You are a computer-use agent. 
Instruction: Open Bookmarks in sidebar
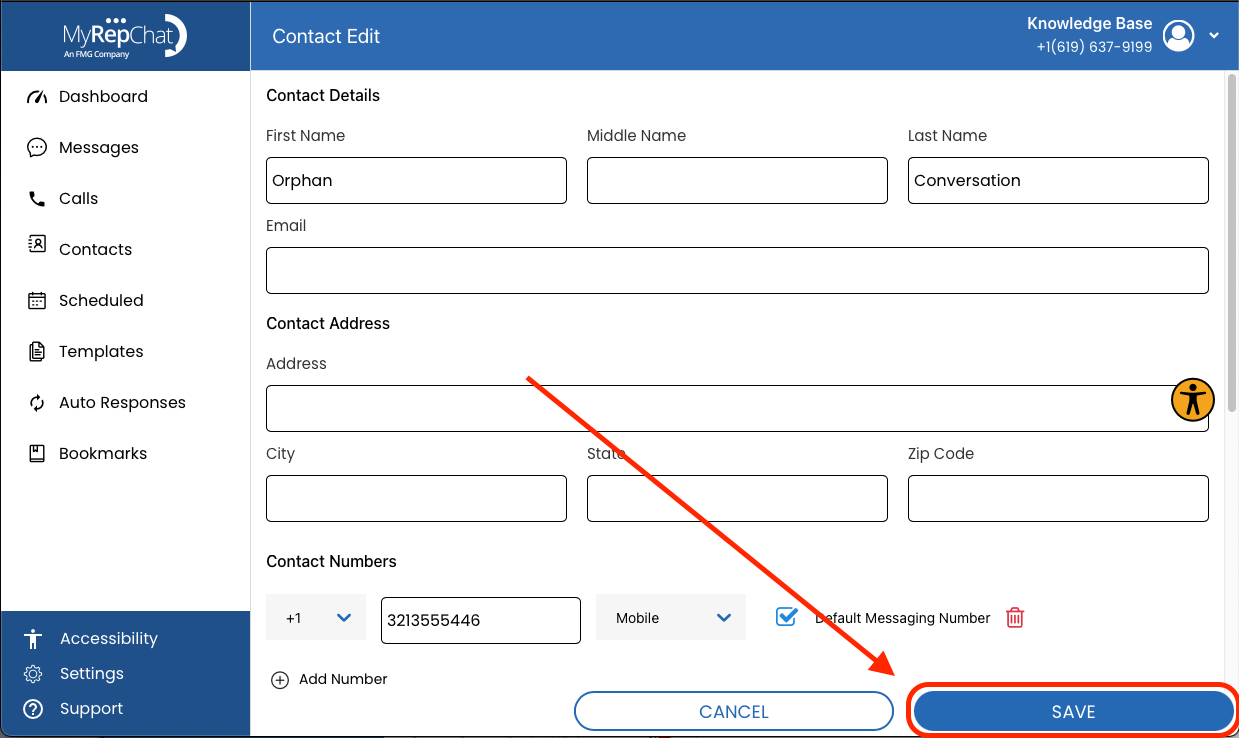[103, 454]
